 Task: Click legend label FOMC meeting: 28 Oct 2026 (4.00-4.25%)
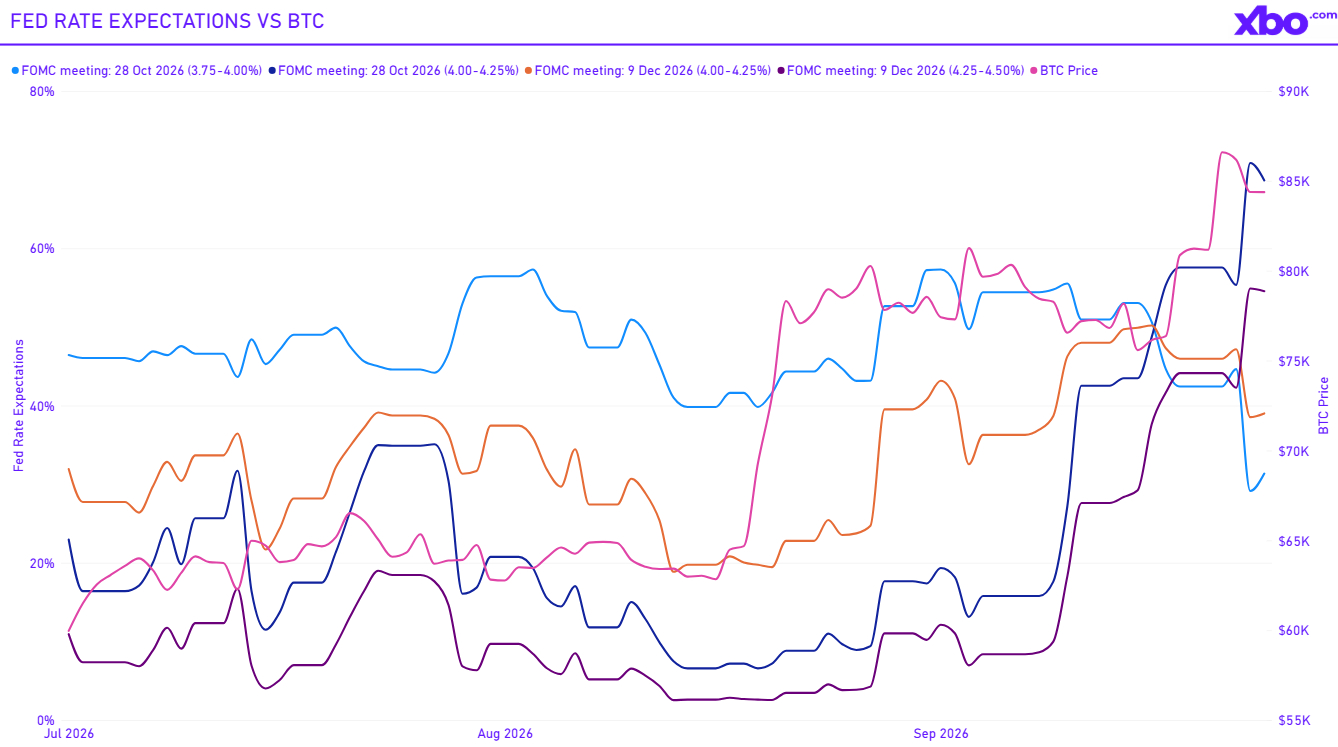point(399,71)
